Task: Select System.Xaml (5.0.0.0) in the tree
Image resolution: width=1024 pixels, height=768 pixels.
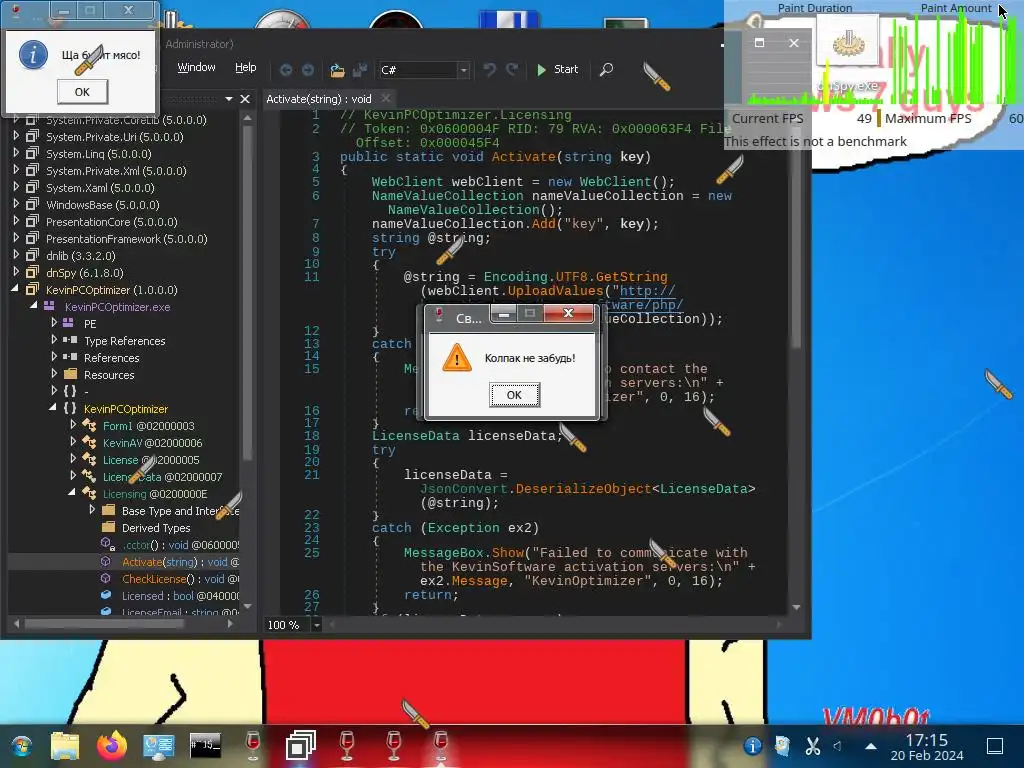Action: click(x=100, y=187)
